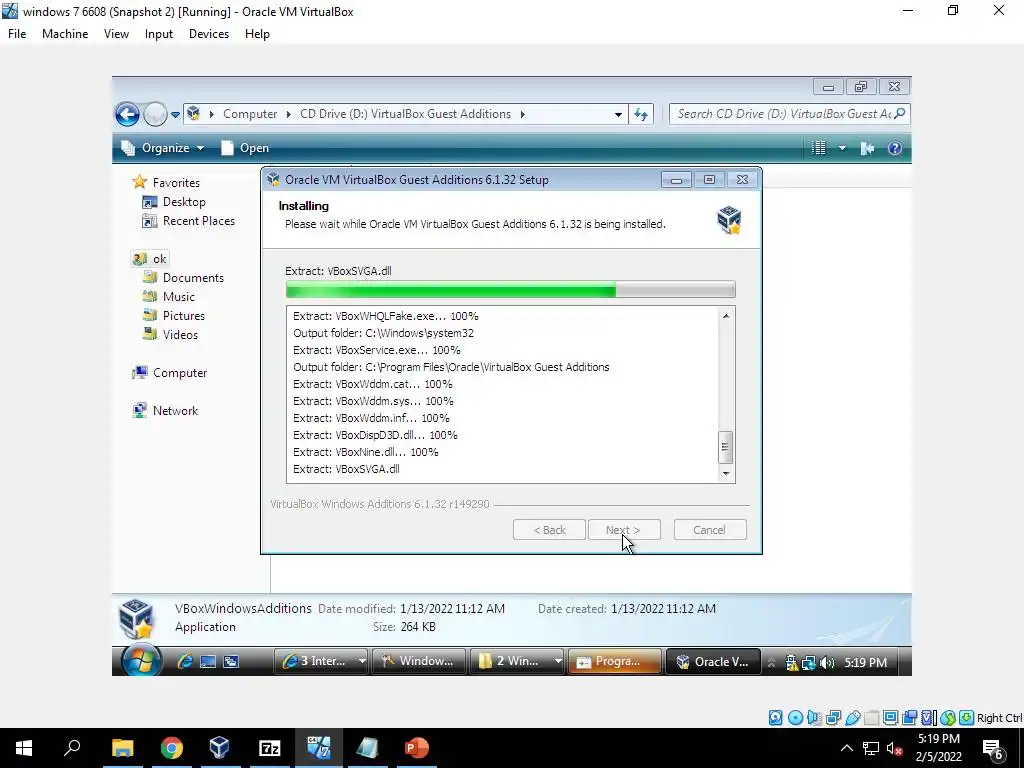Viewport: 1024px width, 768px height.
Task: Click the USB devices status icon
Action: [852, 718]
